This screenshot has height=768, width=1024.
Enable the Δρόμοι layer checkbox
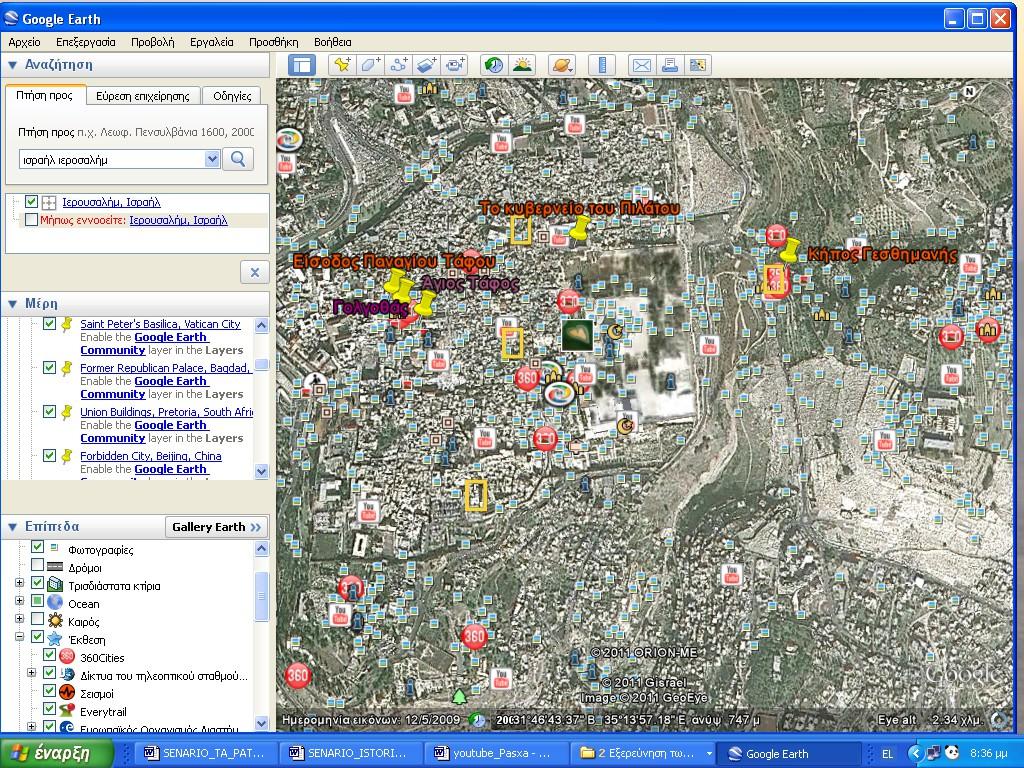[x=37, y=565]
